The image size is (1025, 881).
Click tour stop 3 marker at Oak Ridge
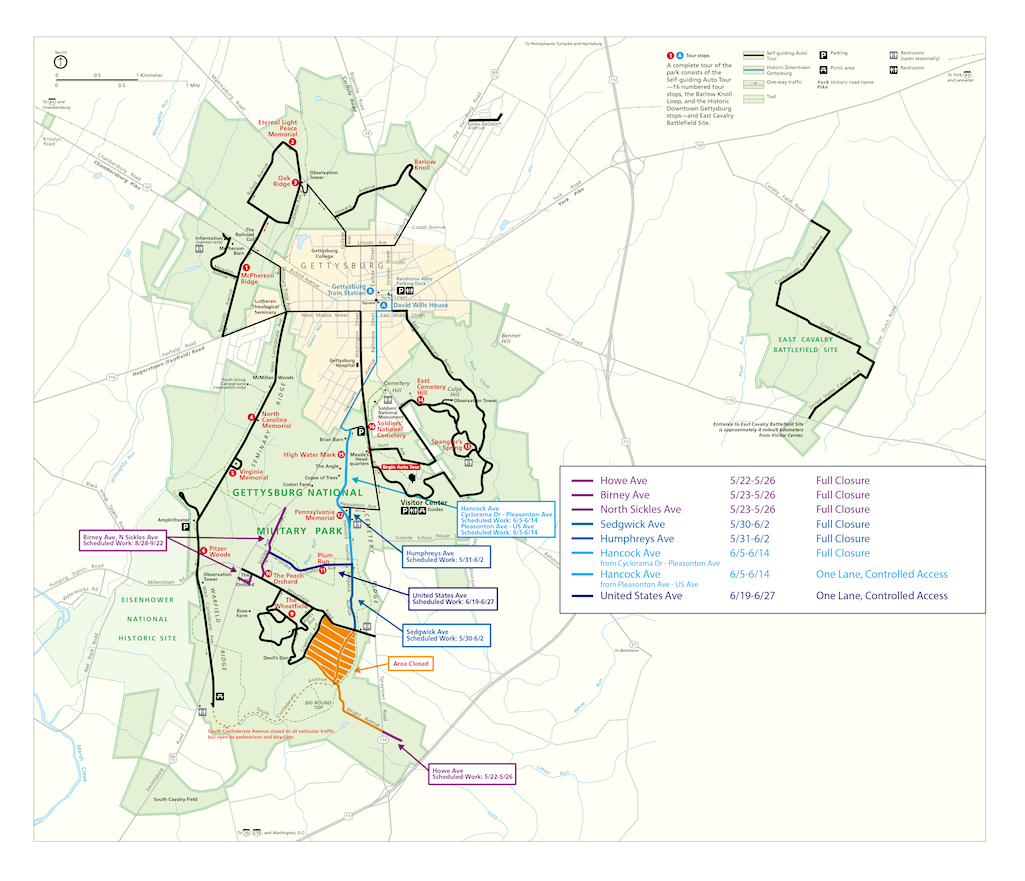pos(295,183)
